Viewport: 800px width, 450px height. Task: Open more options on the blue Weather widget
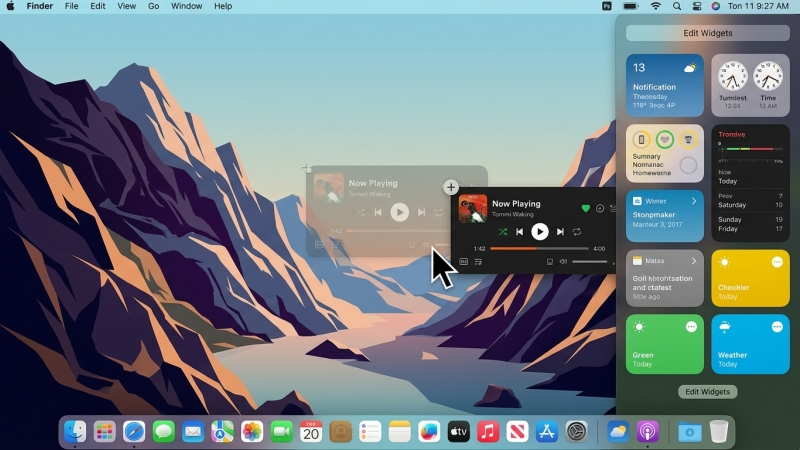[777, 327]
